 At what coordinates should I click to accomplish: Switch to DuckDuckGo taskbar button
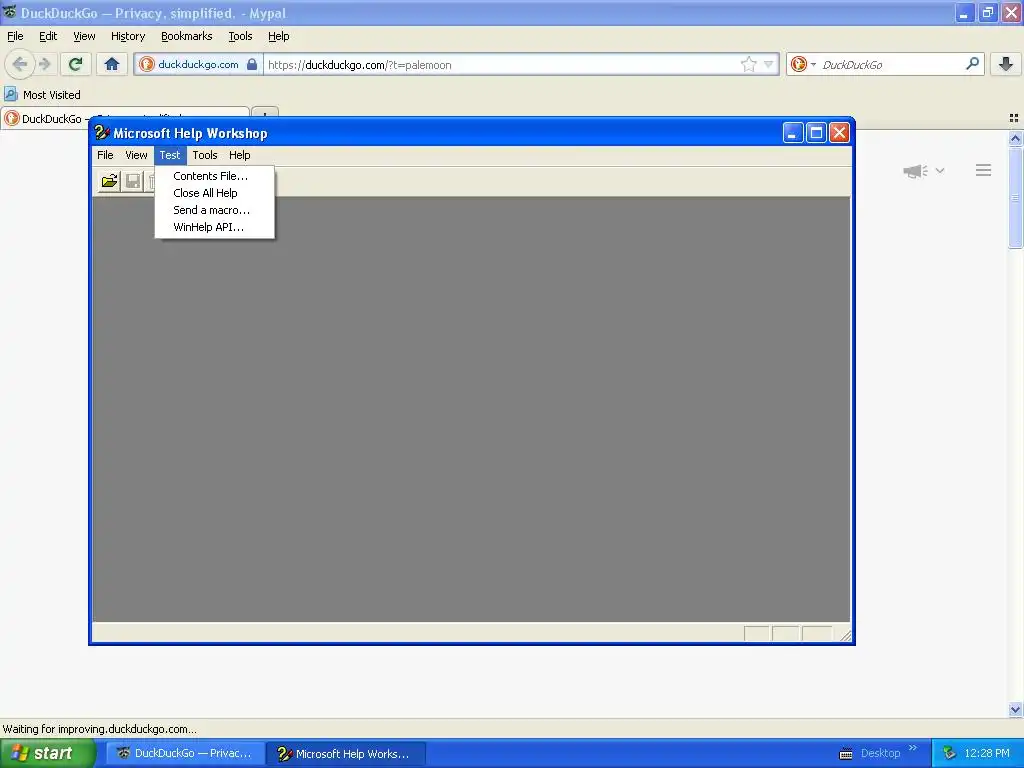click(x=185, y=753)
